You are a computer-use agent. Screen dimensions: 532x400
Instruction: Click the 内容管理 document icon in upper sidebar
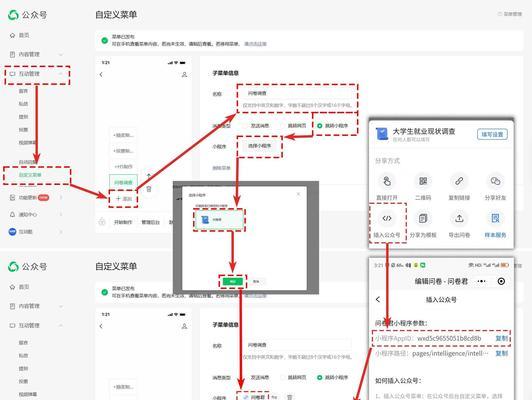tap(13, 54)
